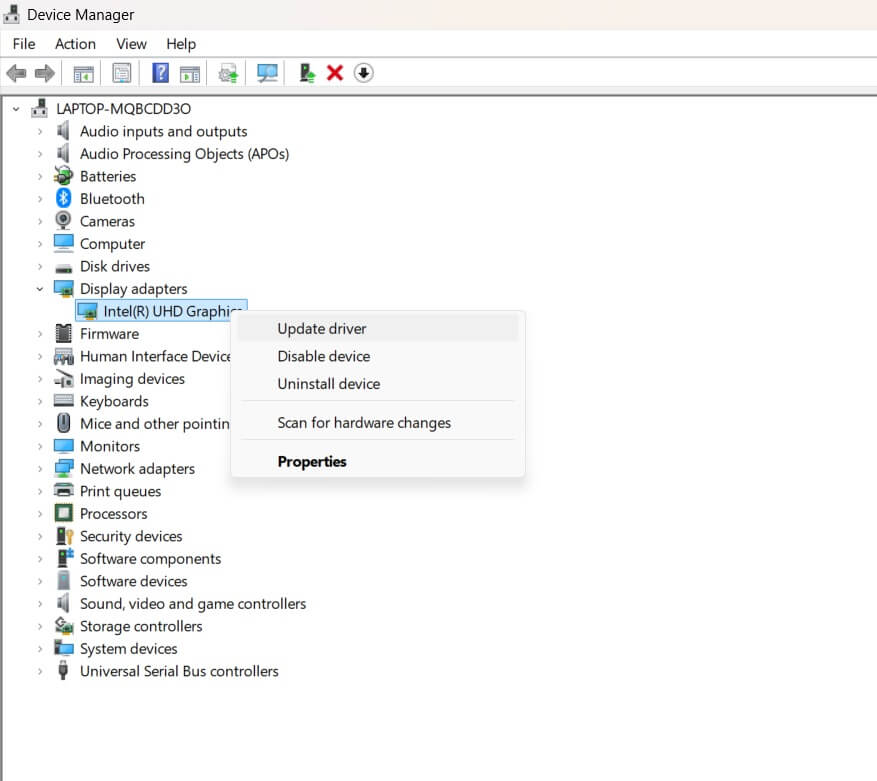Click the Update device driver toolbar icon

[229, 73]
